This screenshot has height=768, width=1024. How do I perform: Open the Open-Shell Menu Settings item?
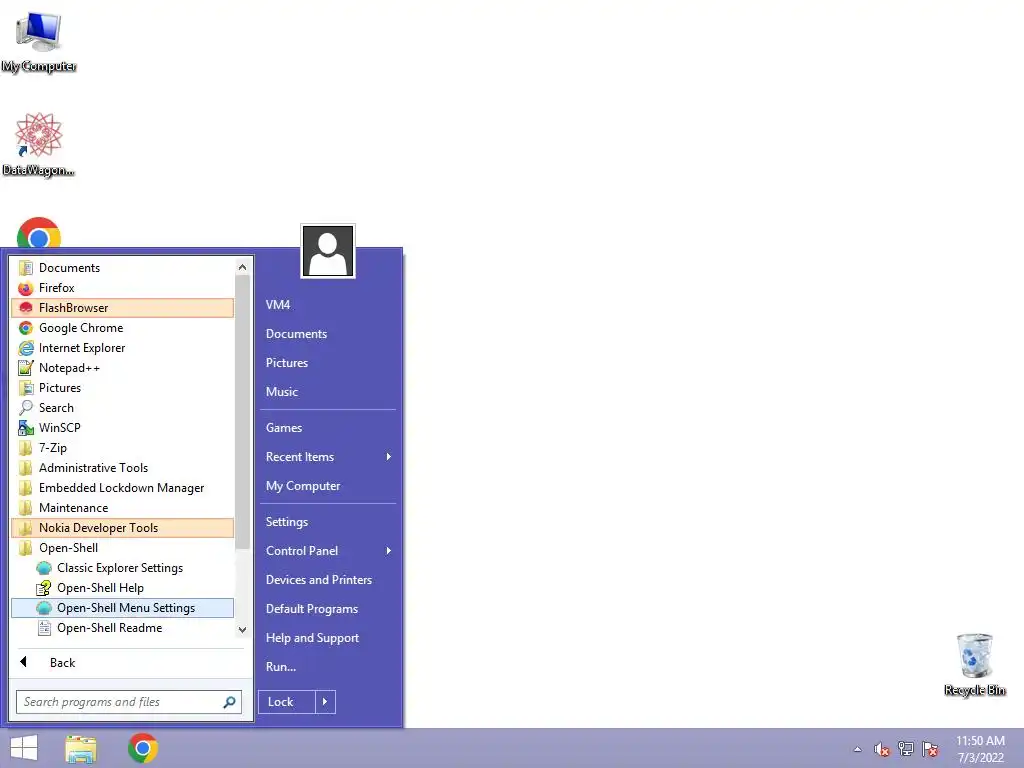122,608
